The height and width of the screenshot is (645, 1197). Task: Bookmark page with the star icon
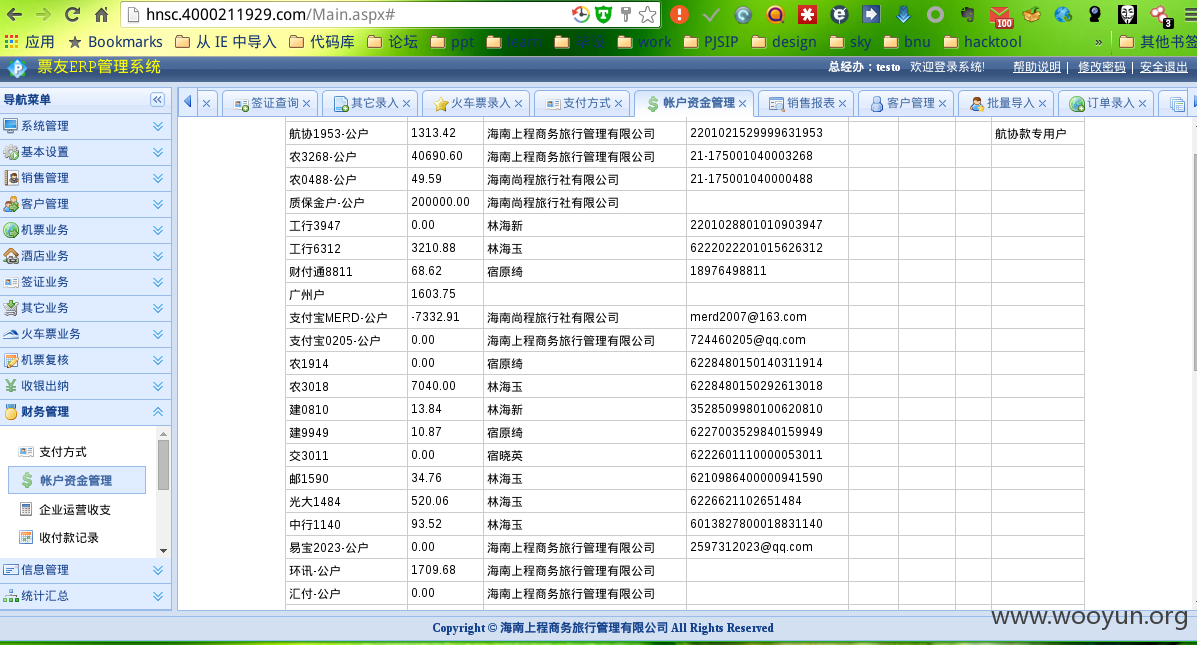pyautogui.click(x=647, y=15)
